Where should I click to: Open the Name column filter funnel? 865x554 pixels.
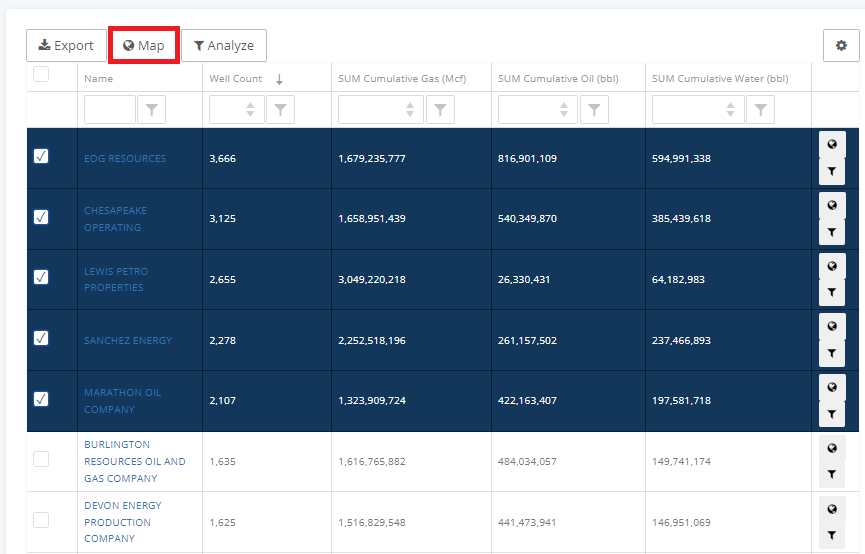click(x=152, y=109)
